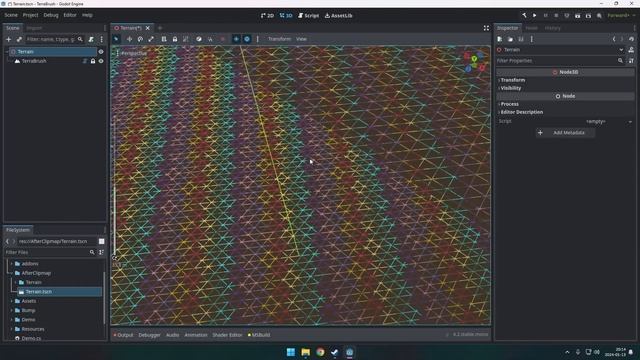
Task: Open sun and environment settings menu
Action: pyautogui.click(x=258, y=39)
